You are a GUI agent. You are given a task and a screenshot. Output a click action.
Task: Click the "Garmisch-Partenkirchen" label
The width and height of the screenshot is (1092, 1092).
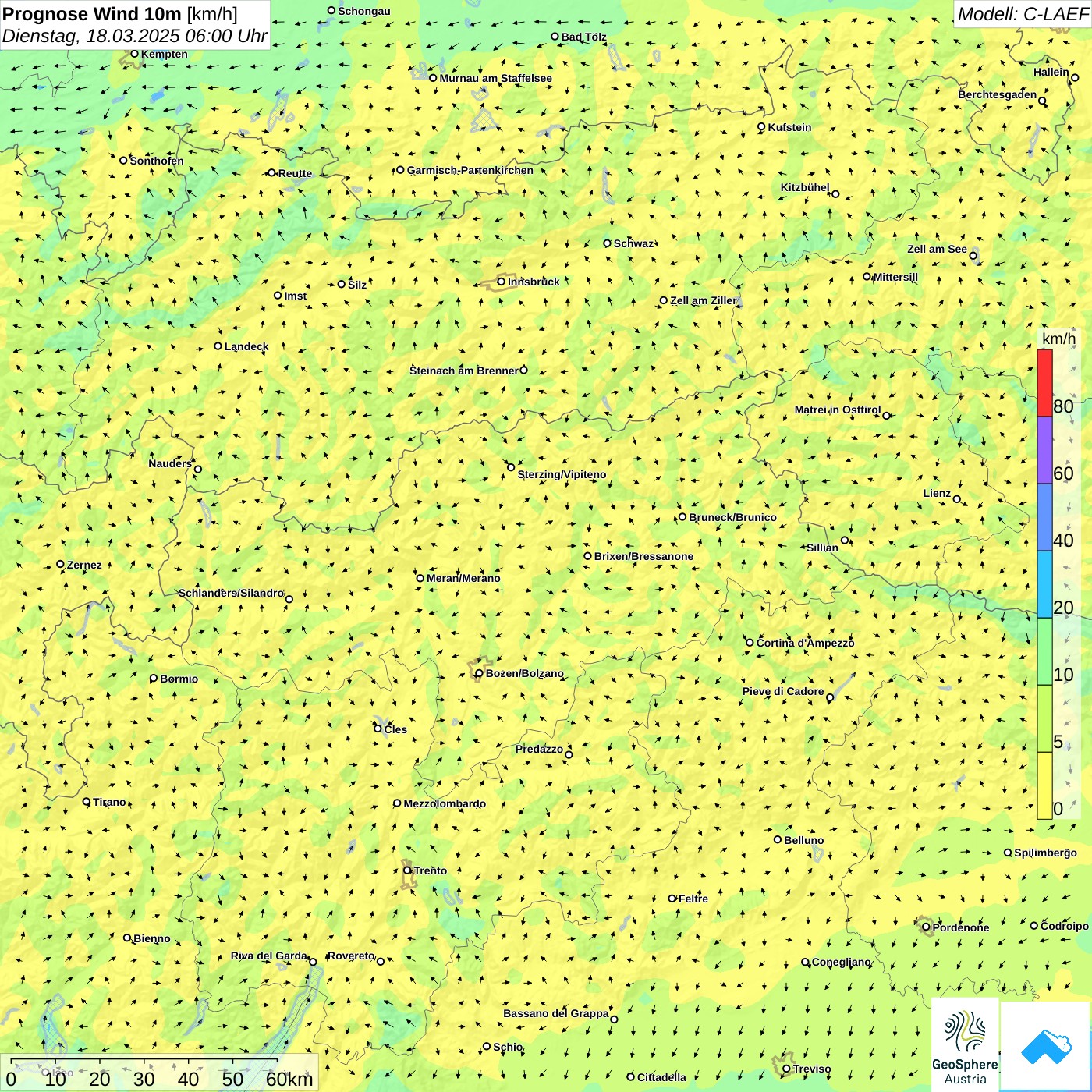click(x=470, y=170)
